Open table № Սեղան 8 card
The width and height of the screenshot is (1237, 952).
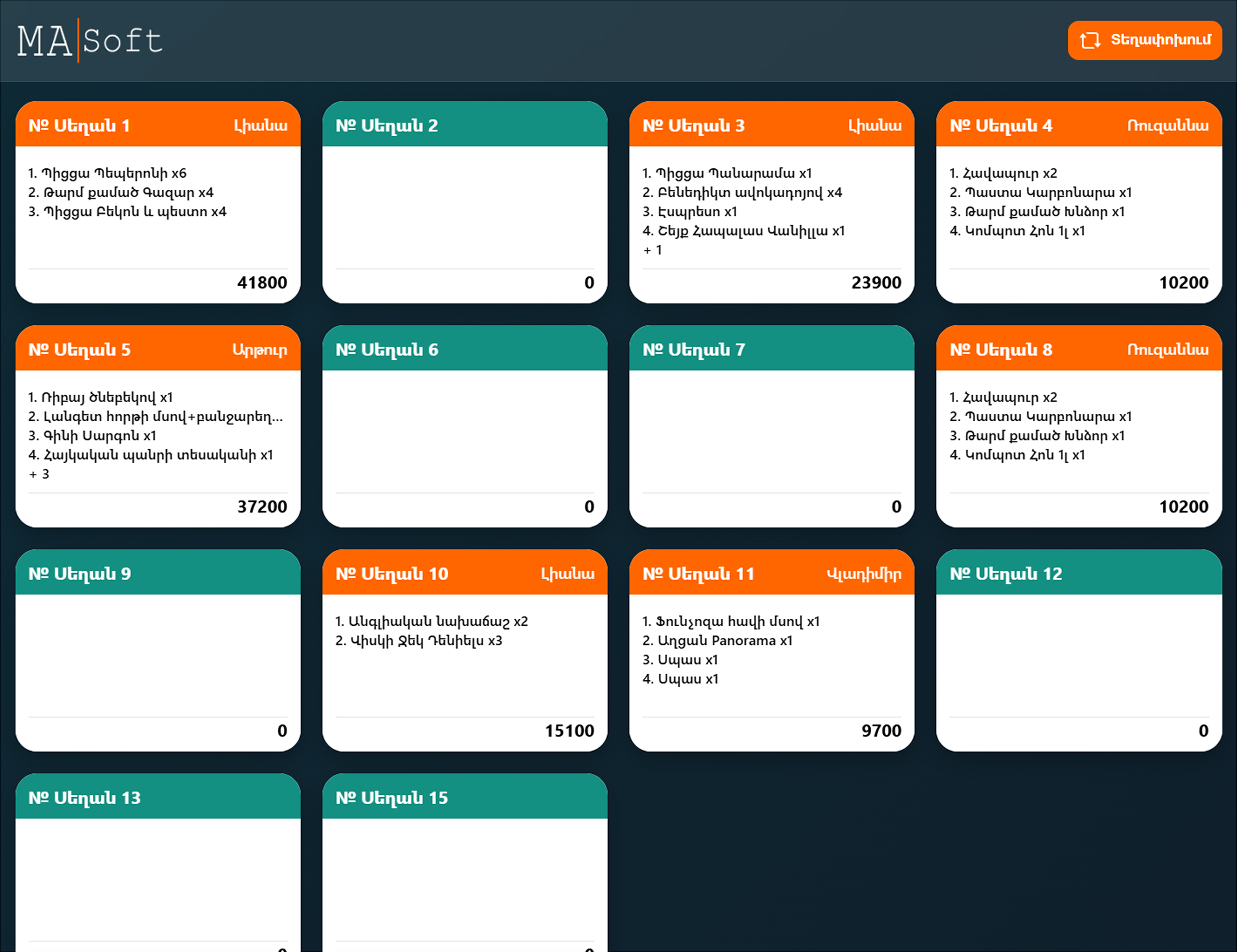tap(1079, 427)
